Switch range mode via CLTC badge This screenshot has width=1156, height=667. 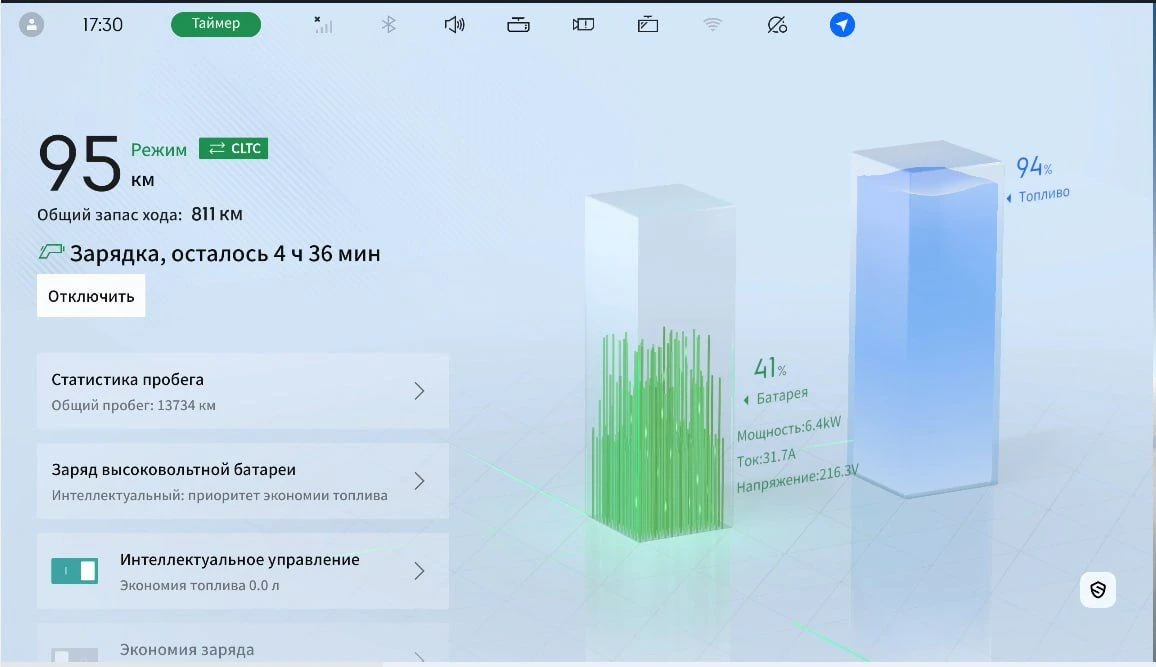tap(234, 148)
